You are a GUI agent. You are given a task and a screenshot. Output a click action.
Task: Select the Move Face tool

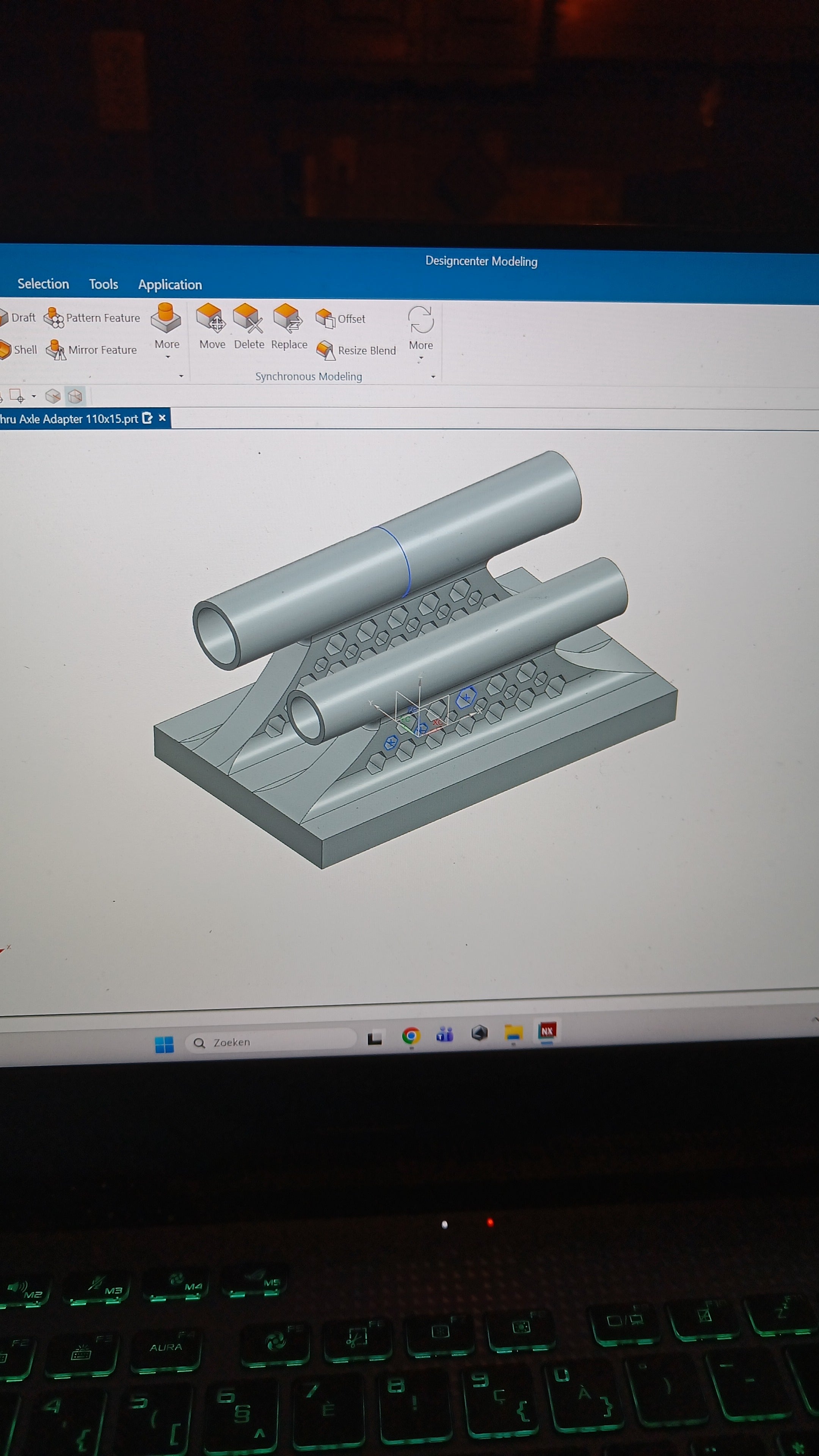pos(212,327)
